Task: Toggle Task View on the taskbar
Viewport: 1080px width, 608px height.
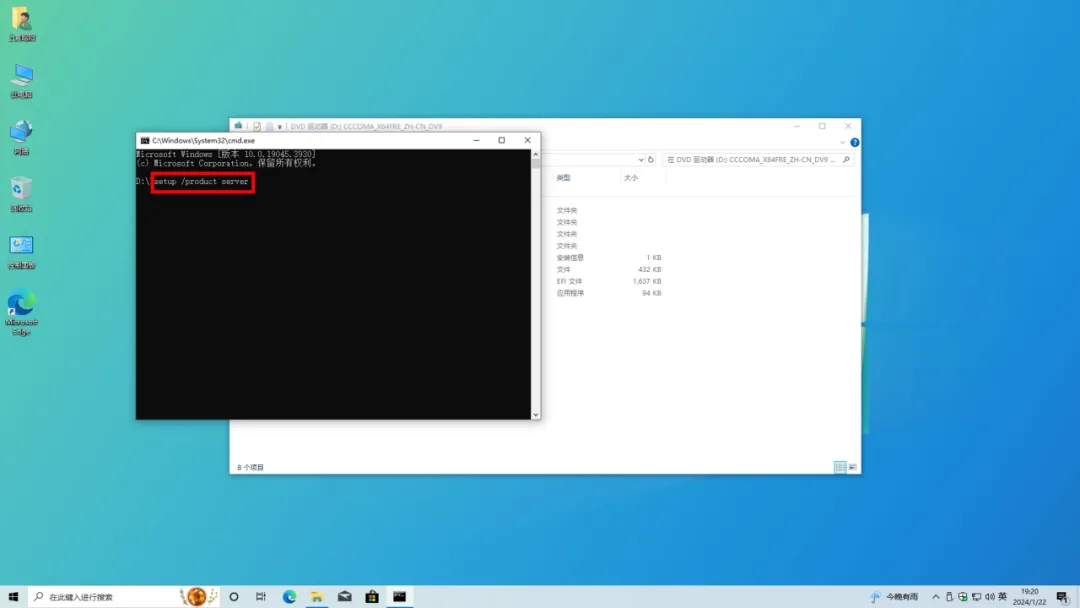Action: point(260,596)
